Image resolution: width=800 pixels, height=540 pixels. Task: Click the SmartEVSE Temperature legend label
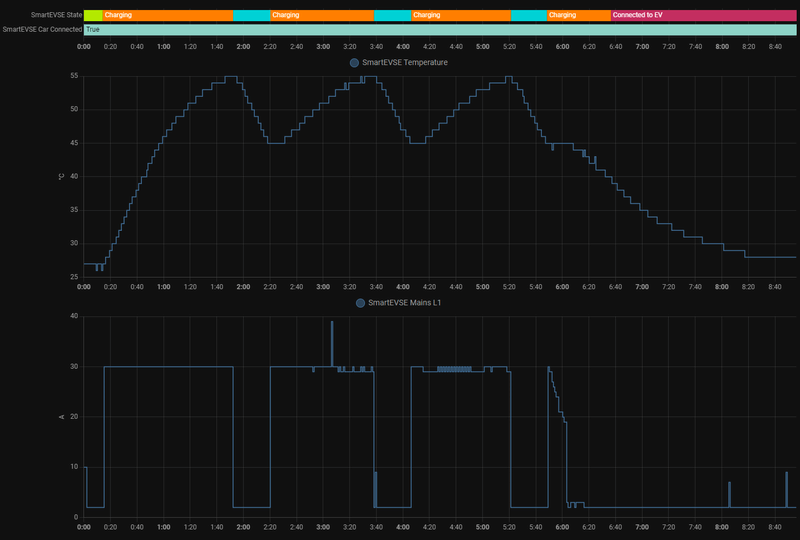tap(405, 63)
